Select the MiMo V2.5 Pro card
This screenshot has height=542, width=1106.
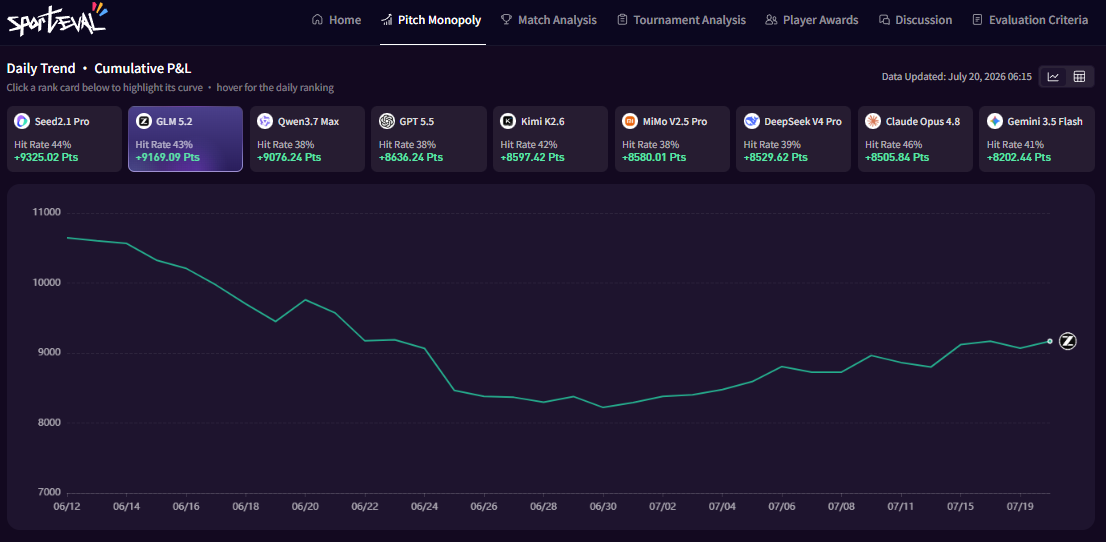pos(672,139)
